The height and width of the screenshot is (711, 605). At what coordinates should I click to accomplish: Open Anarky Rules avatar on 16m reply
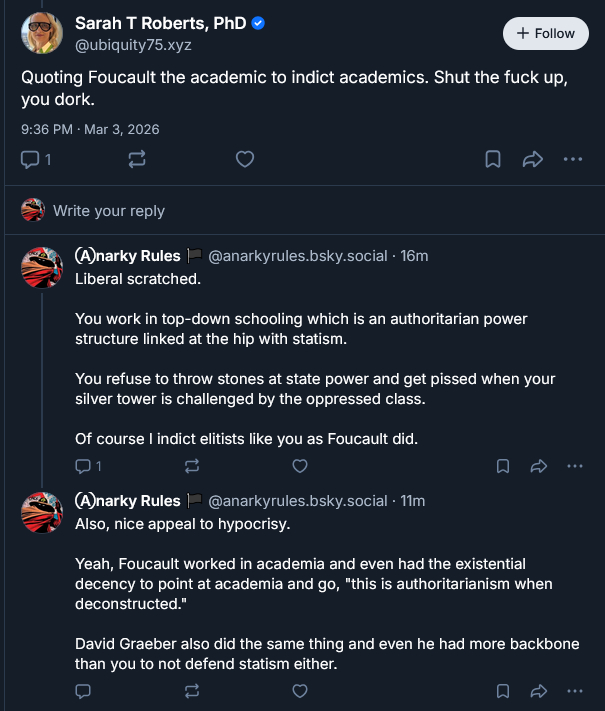click(43, 266)
